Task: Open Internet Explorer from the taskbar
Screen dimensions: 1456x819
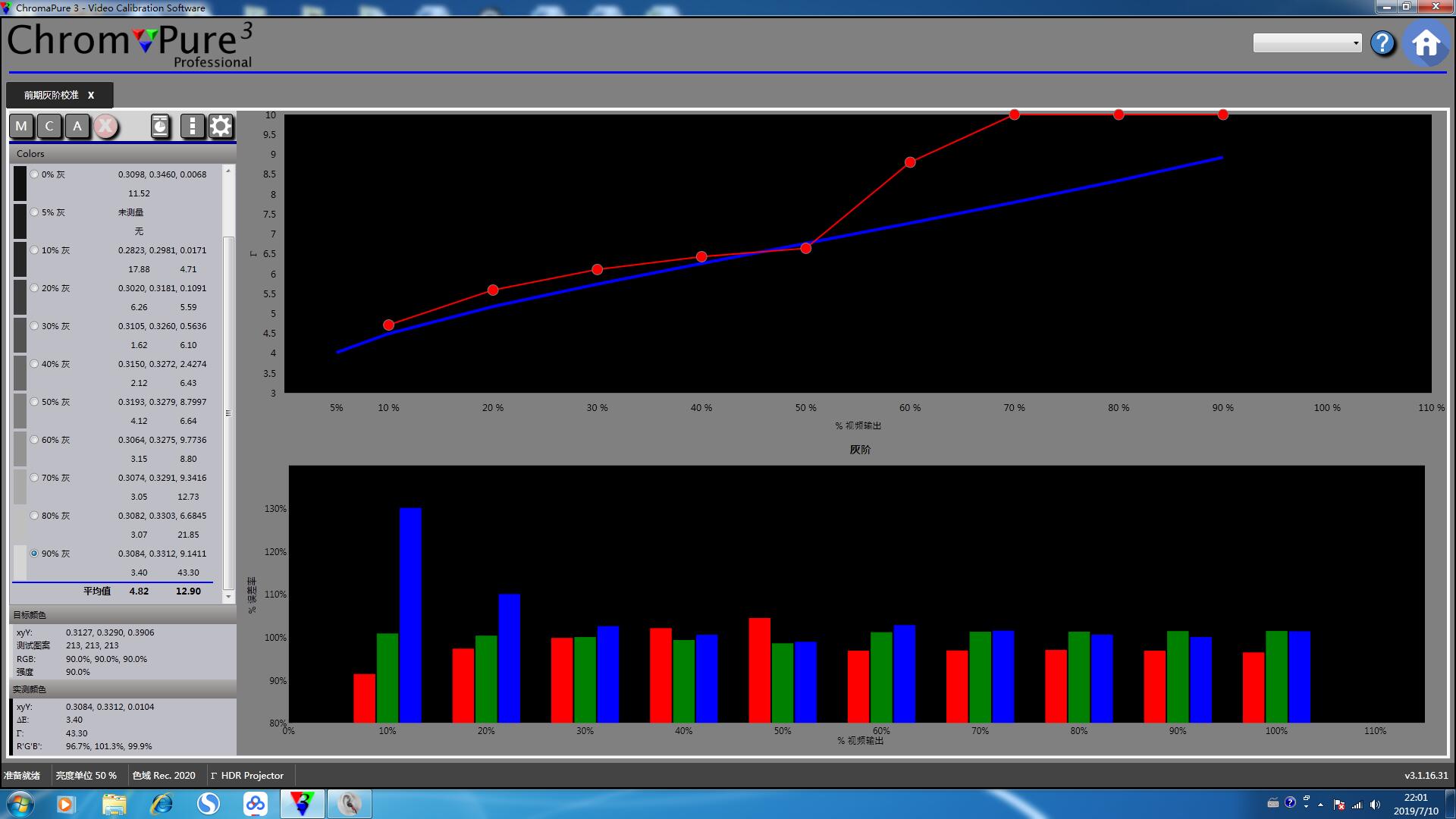Action: tap(161, 804)
